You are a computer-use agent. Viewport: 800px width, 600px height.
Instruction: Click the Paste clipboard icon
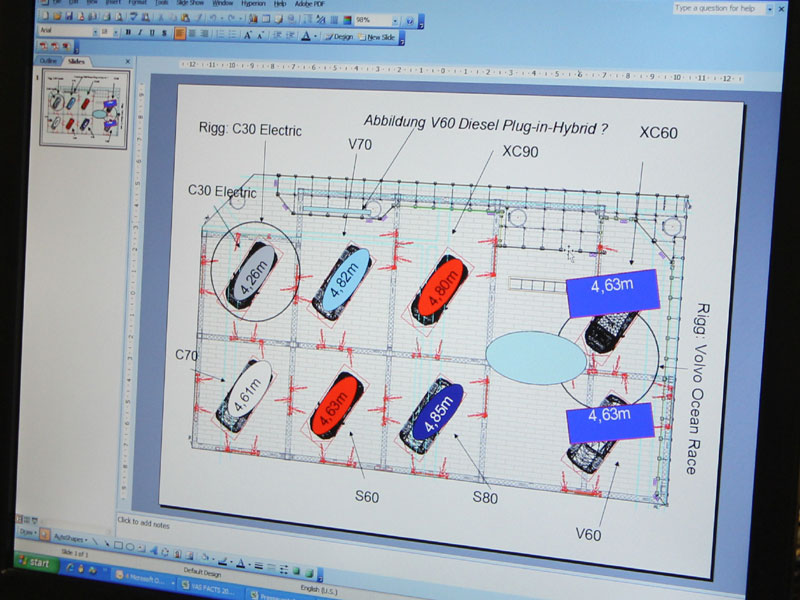(185, 18)
